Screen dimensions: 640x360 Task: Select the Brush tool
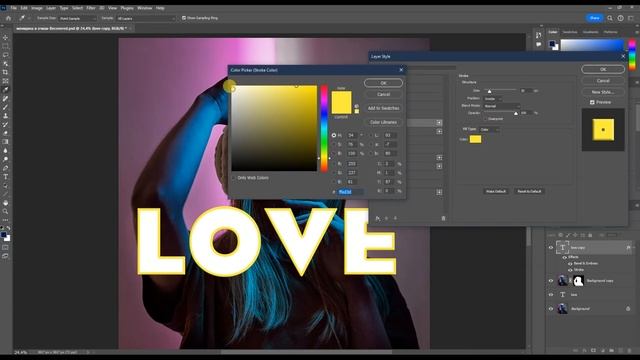(5, 107)
